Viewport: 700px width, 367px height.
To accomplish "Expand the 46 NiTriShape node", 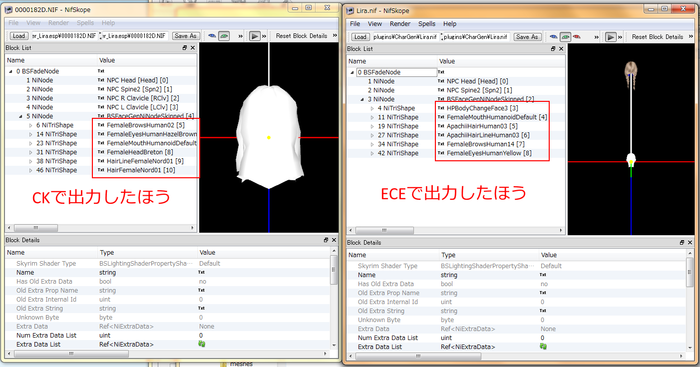I will [31, 171].
